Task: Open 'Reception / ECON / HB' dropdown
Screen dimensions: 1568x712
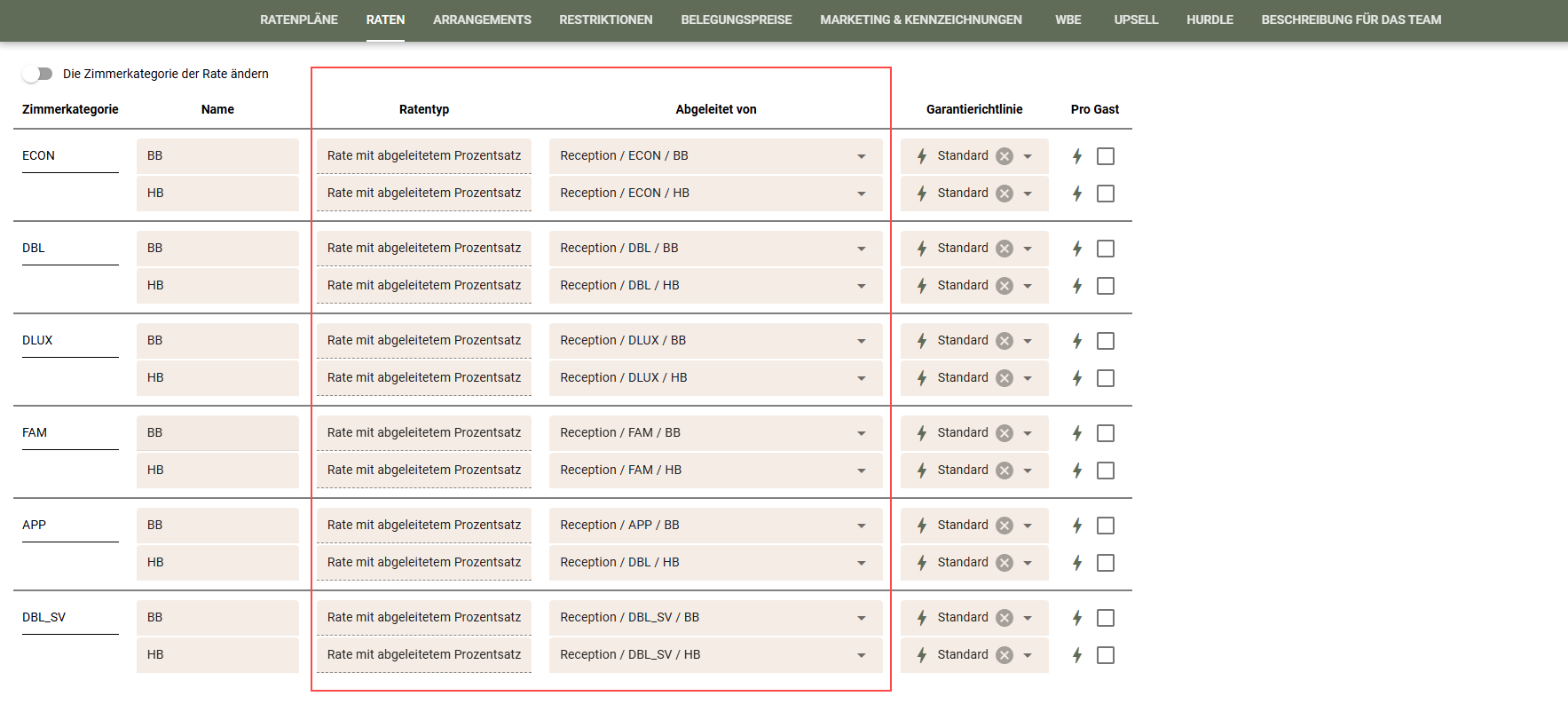Action: click(x=715, y=194)
